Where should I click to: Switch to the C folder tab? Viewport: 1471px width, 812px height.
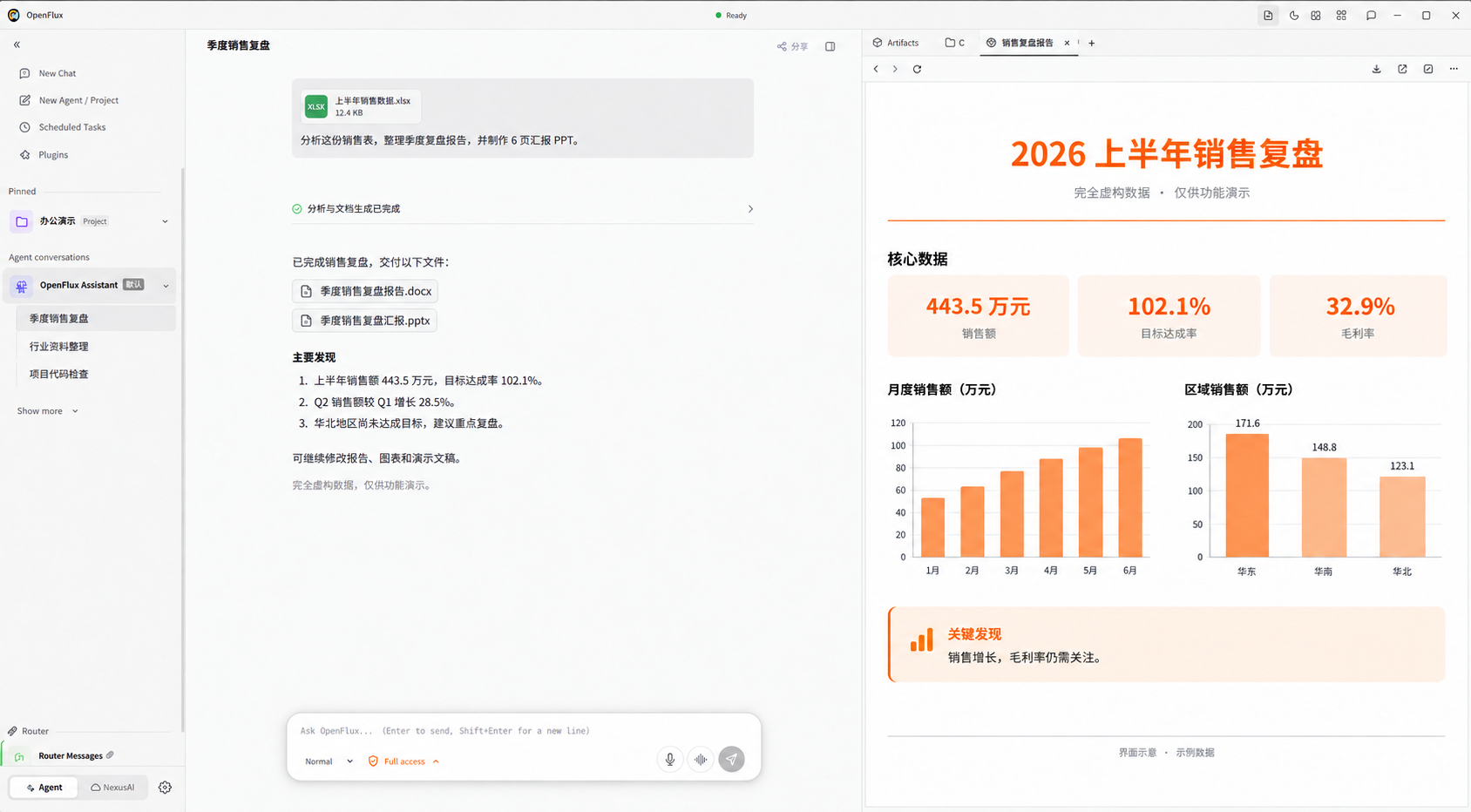955,43
